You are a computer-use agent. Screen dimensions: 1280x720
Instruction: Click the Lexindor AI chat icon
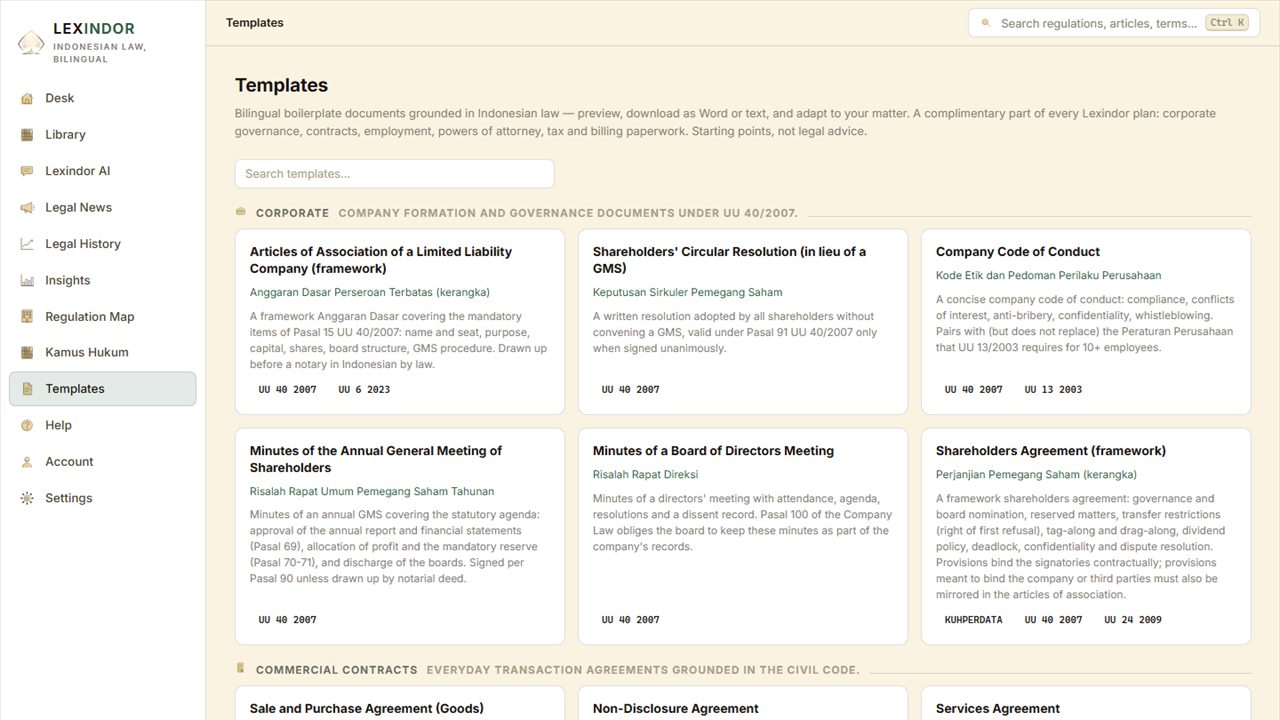coord(27,171)
